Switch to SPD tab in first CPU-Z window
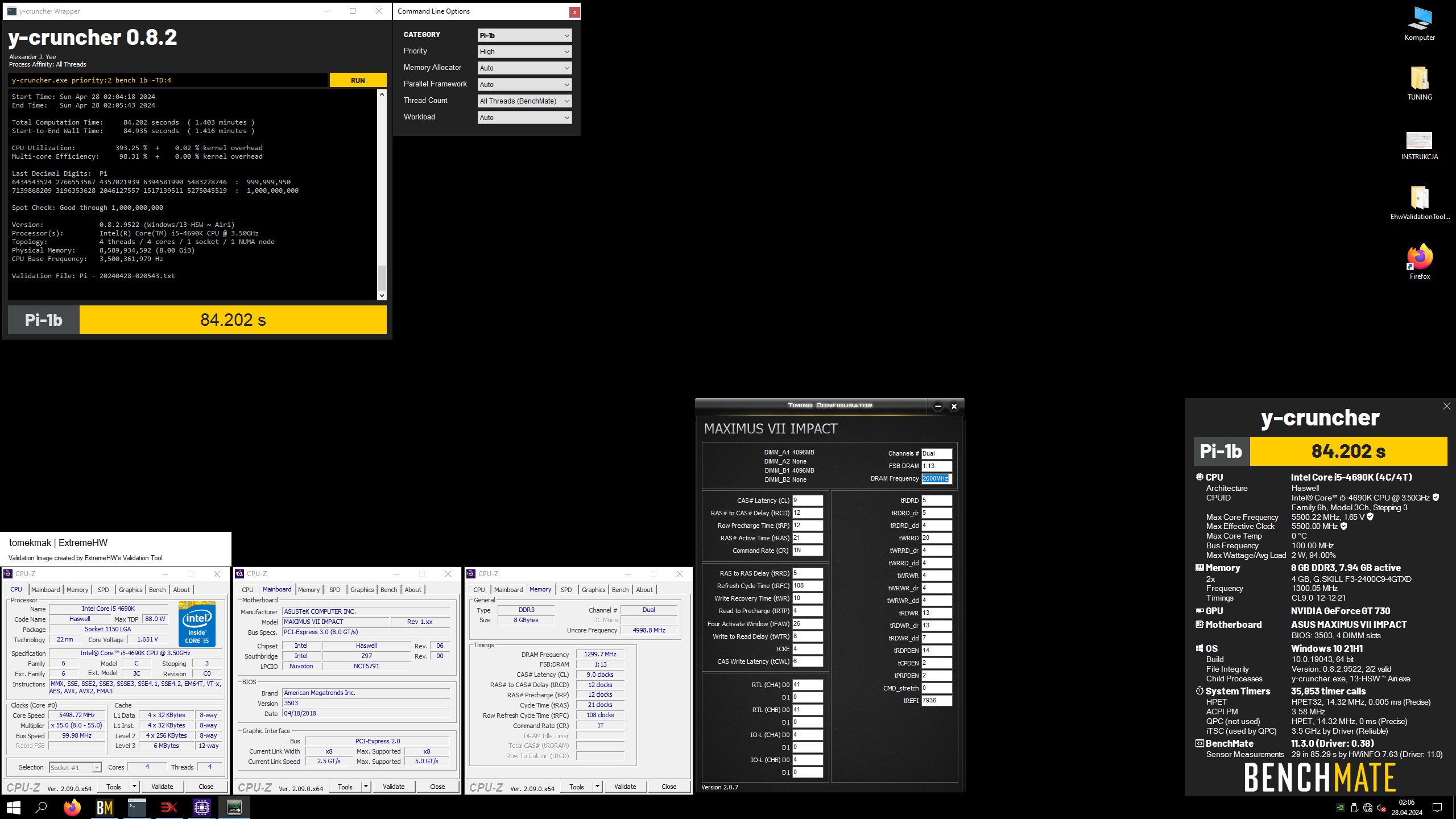 104,590
